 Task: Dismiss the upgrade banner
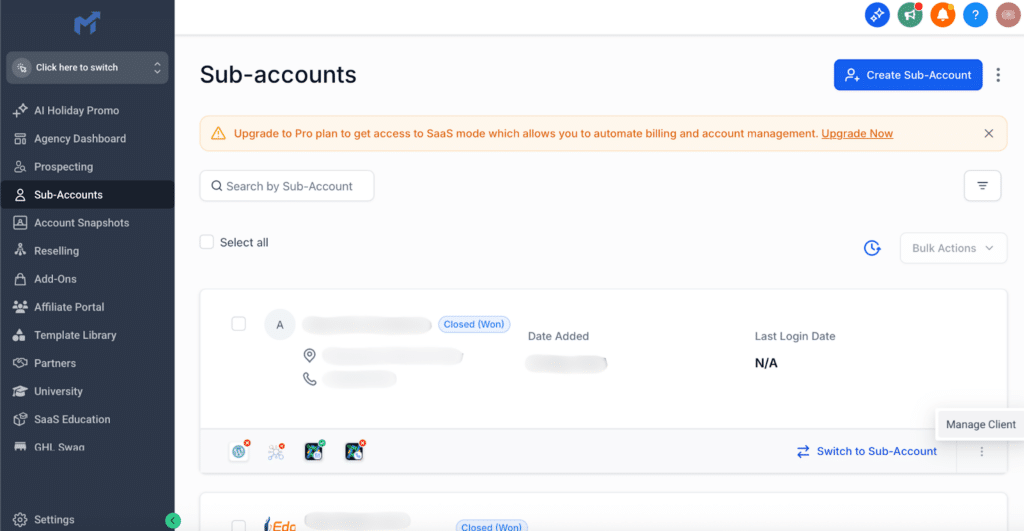pyautogui.click(x=988, y=133)
